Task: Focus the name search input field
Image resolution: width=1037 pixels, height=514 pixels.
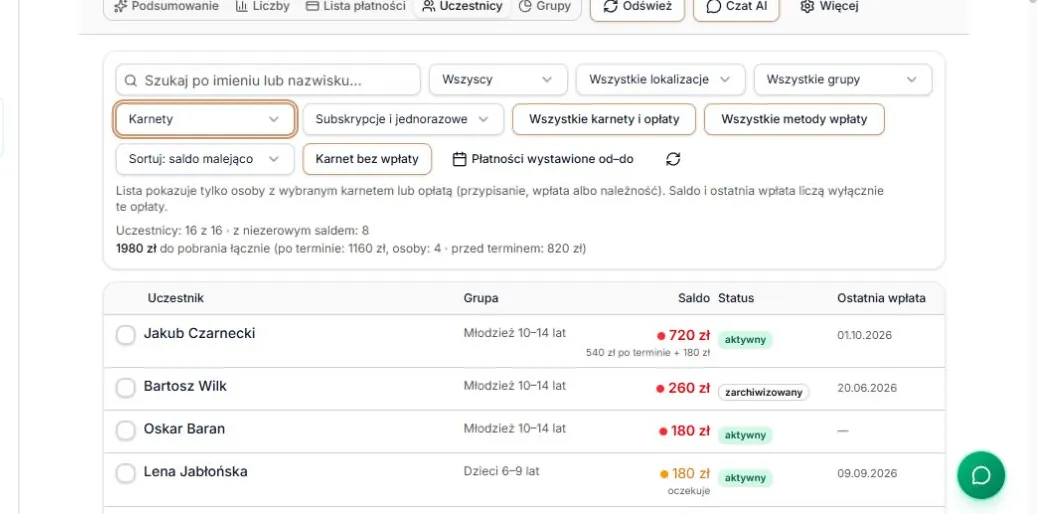Action: pyautogui.click(x=268, y=80)
